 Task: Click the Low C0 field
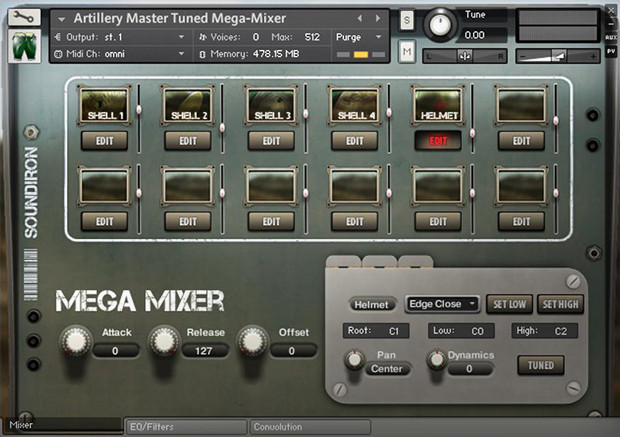(x=461, y=331)
